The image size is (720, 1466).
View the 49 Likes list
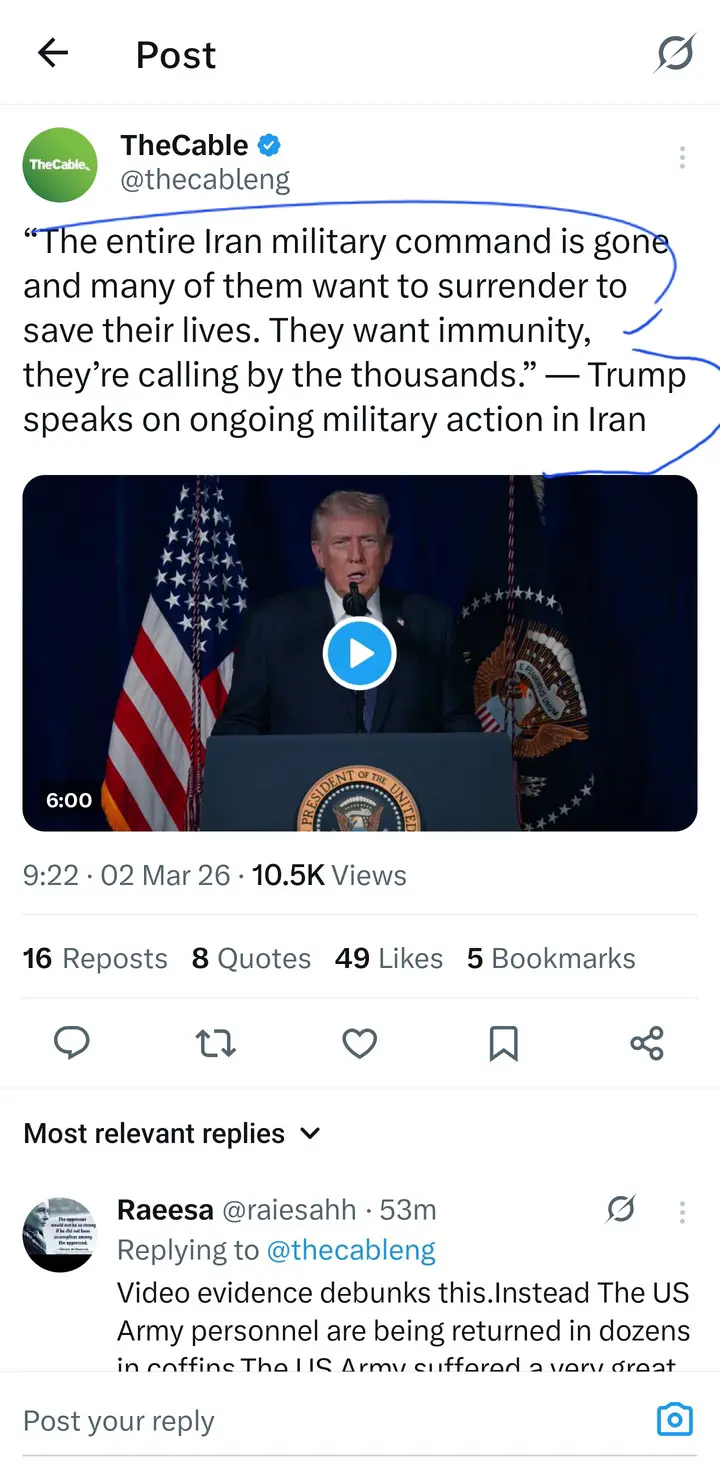point(389,958)
